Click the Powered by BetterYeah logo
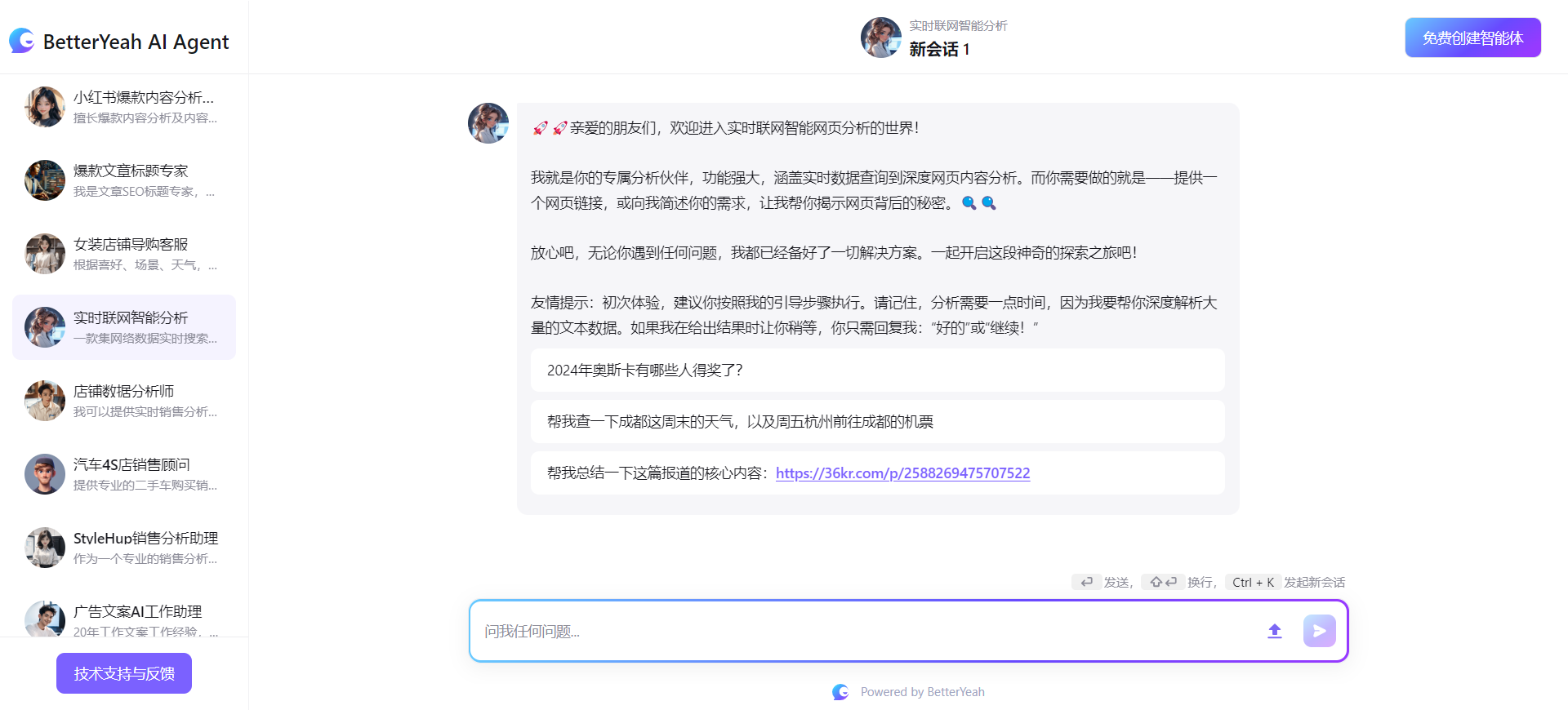This screenshot has width=1568, height=710. tap(840, 692)
